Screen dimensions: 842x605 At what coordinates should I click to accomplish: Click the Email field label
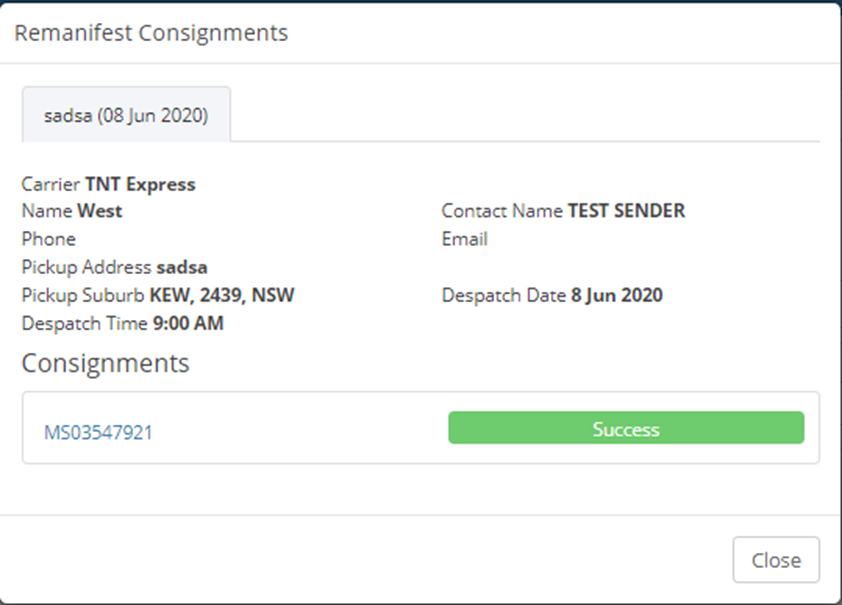[x=464, y=239]
